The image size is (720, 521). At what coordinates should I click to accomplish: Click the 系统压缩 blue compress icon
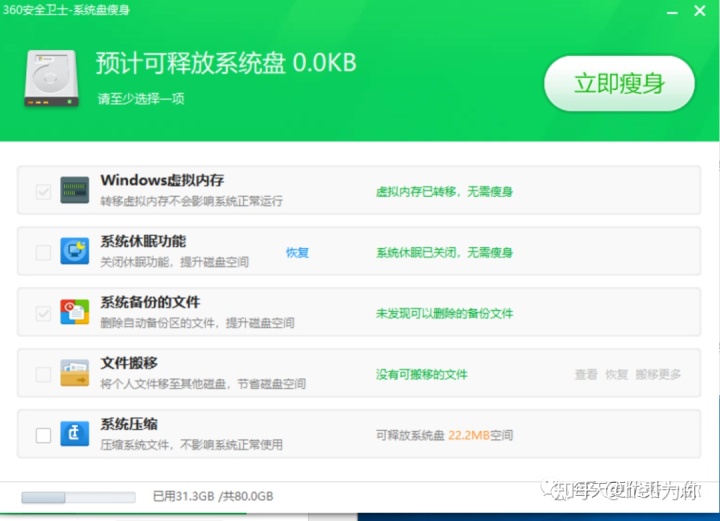pos(74,433)
